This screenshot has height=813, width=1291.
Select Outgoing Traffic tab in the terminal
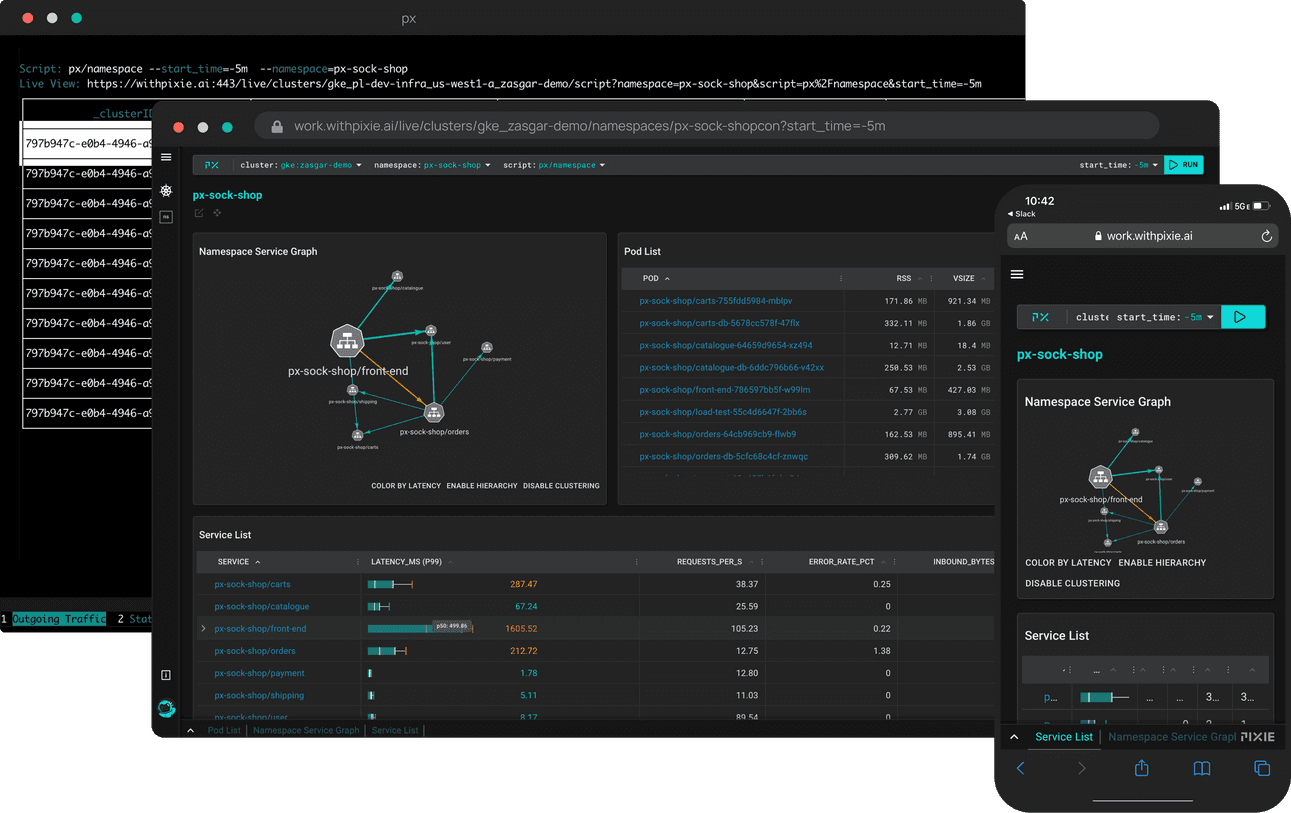59,619
